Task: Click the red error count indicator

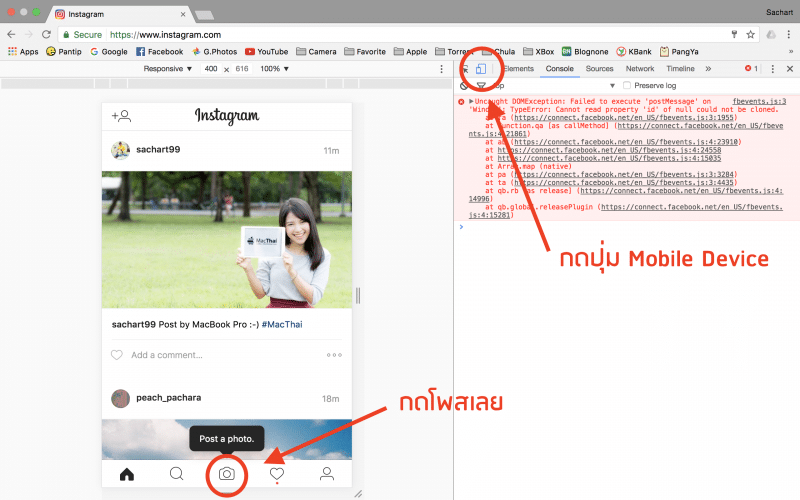Action: (751, 68)
